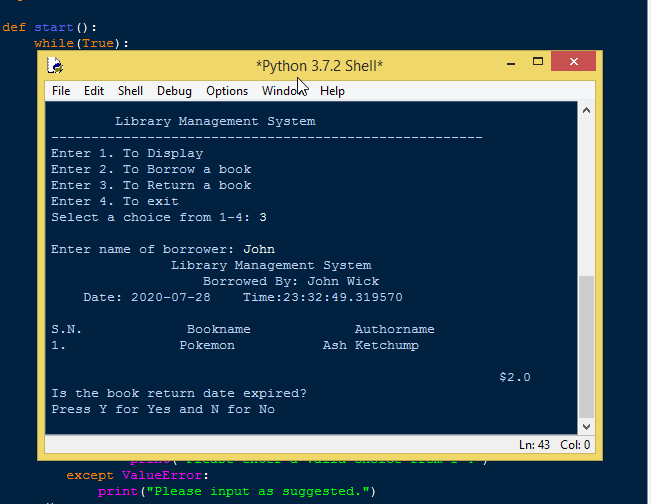Open the File menu

point(61,91)
